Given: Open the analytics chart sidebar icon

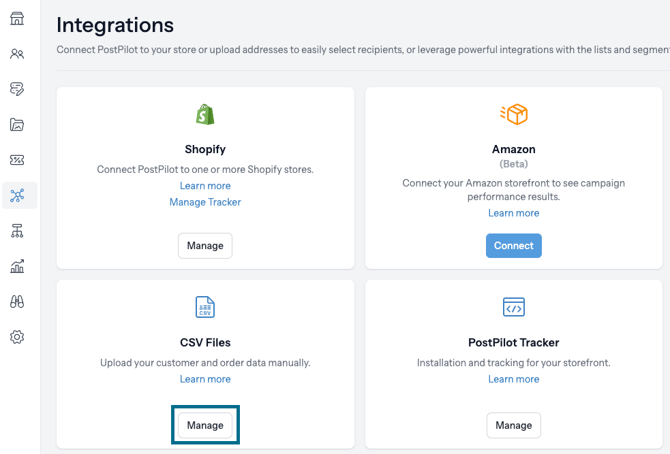Looking at the screenshot, I should [17, 266].
